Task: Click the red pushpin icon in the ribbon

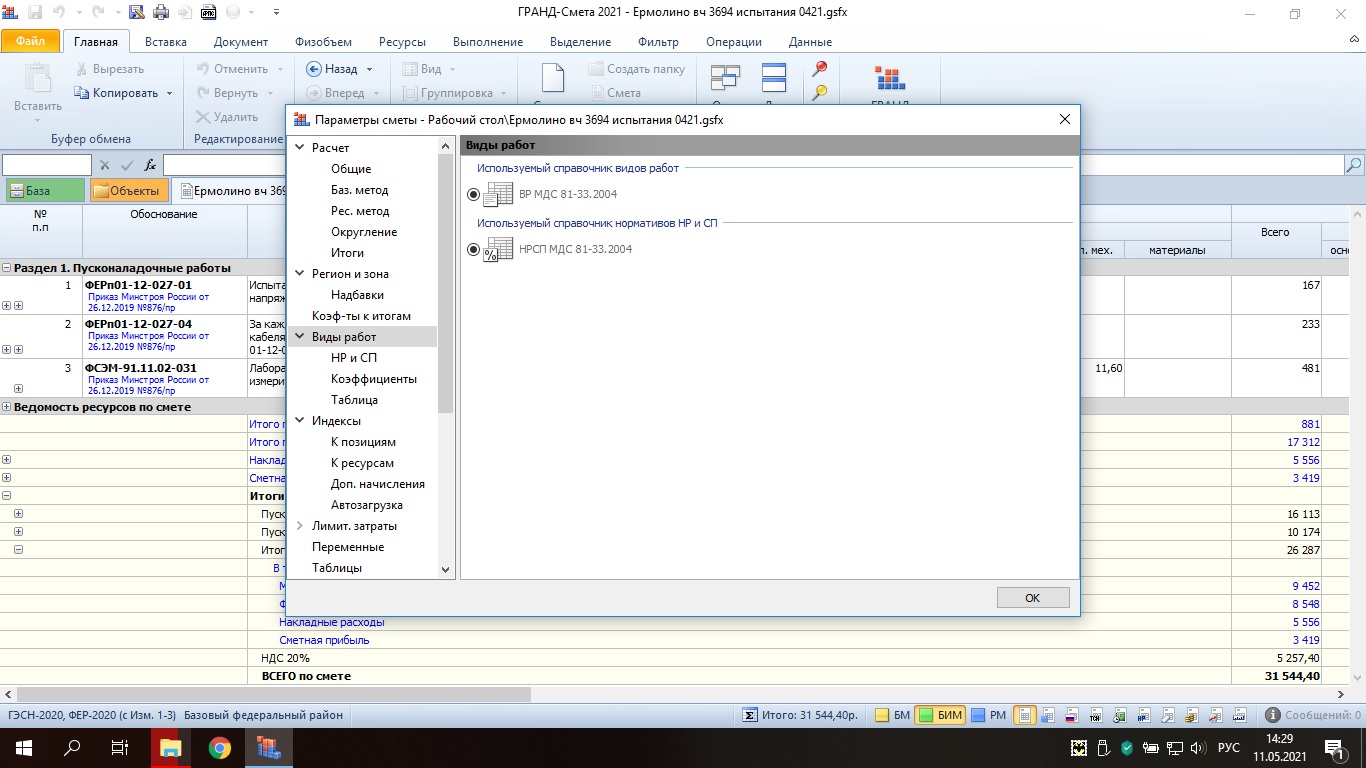Action: pos(820,69)
